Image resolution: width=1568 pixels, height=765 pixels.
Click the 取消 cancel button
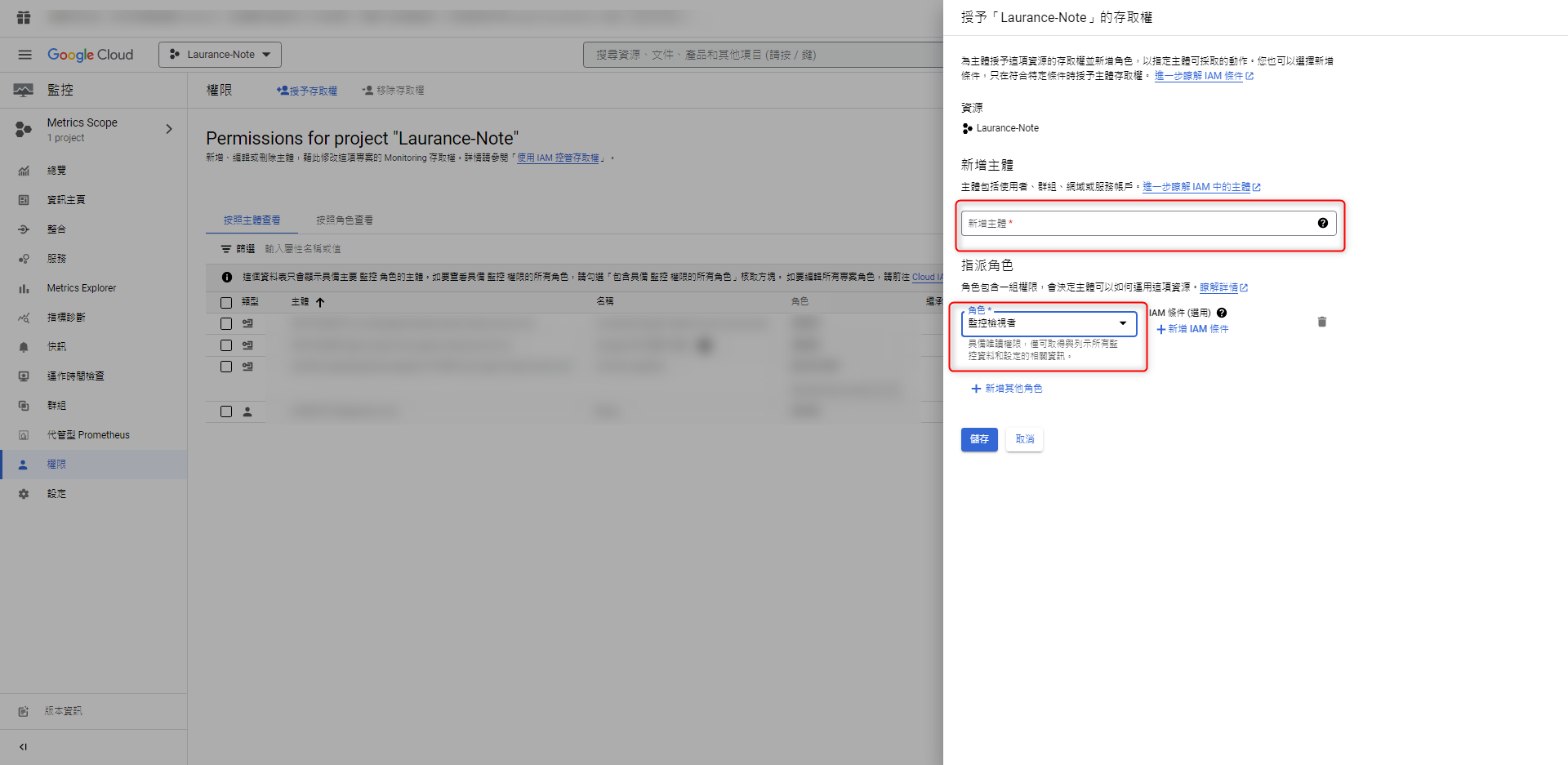[x=1025, y=439]
